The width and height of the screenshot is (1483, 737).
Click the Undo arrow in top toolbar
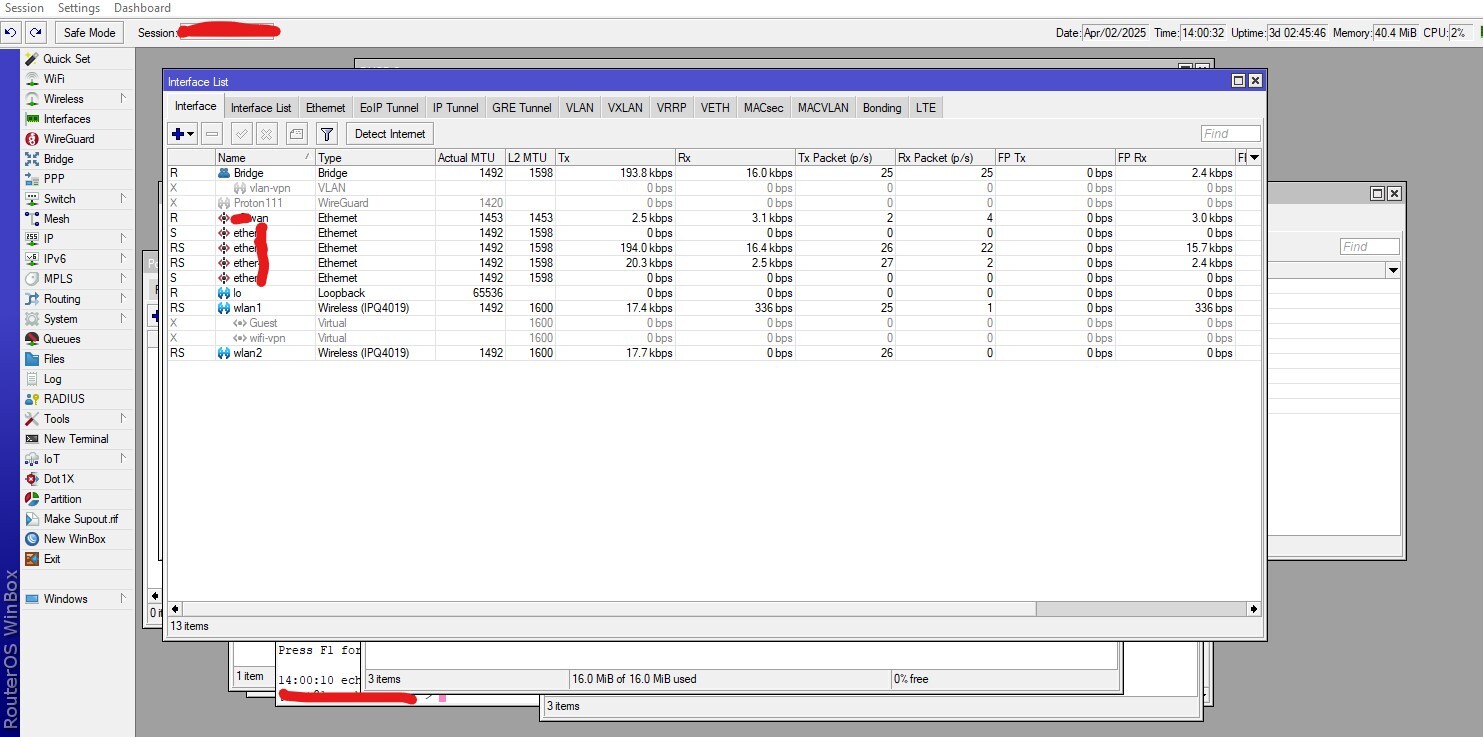coord(12,33)
